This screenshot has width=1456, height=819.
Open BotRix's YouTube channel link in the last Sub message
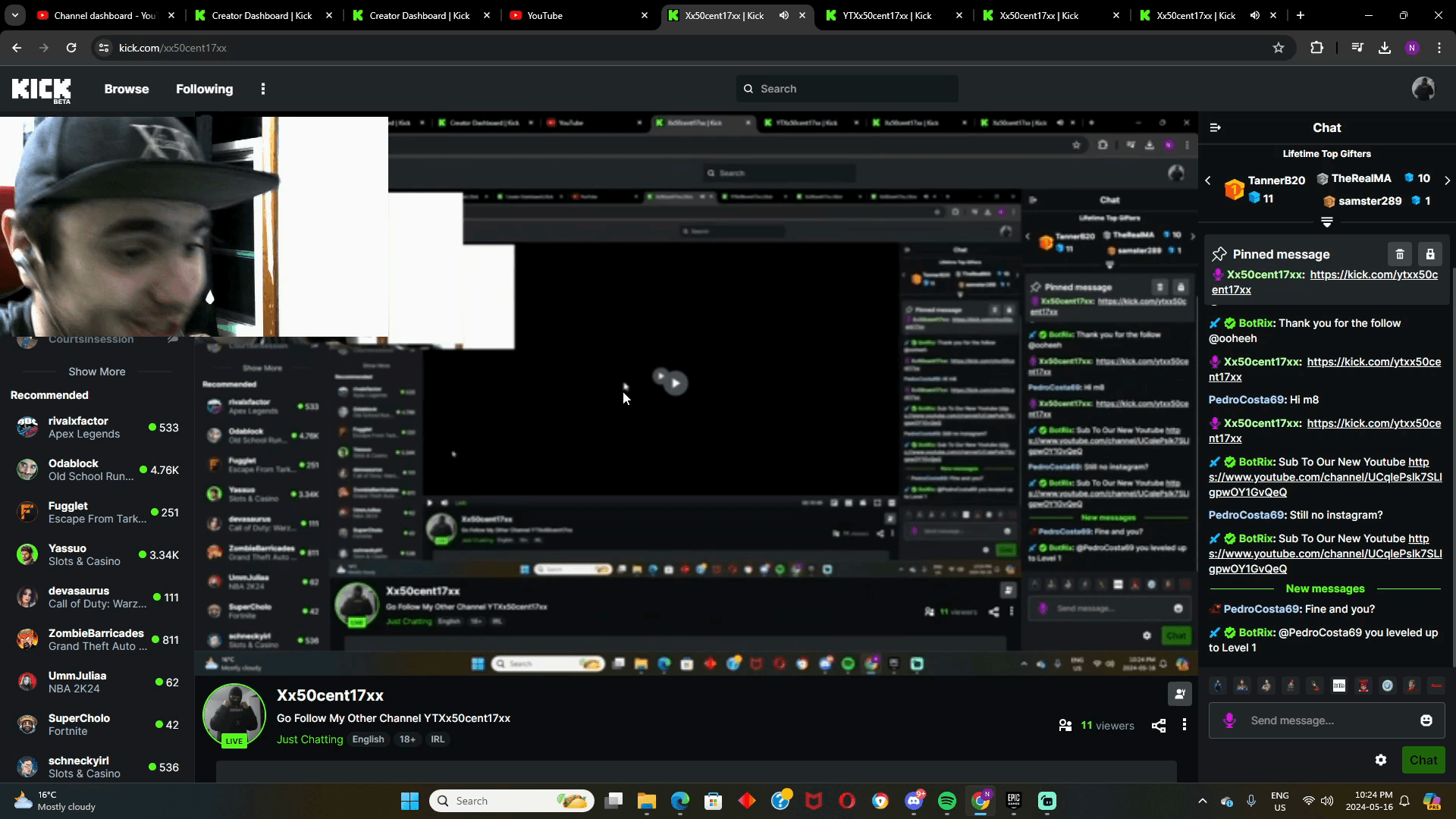click(x=1326, y=554)
